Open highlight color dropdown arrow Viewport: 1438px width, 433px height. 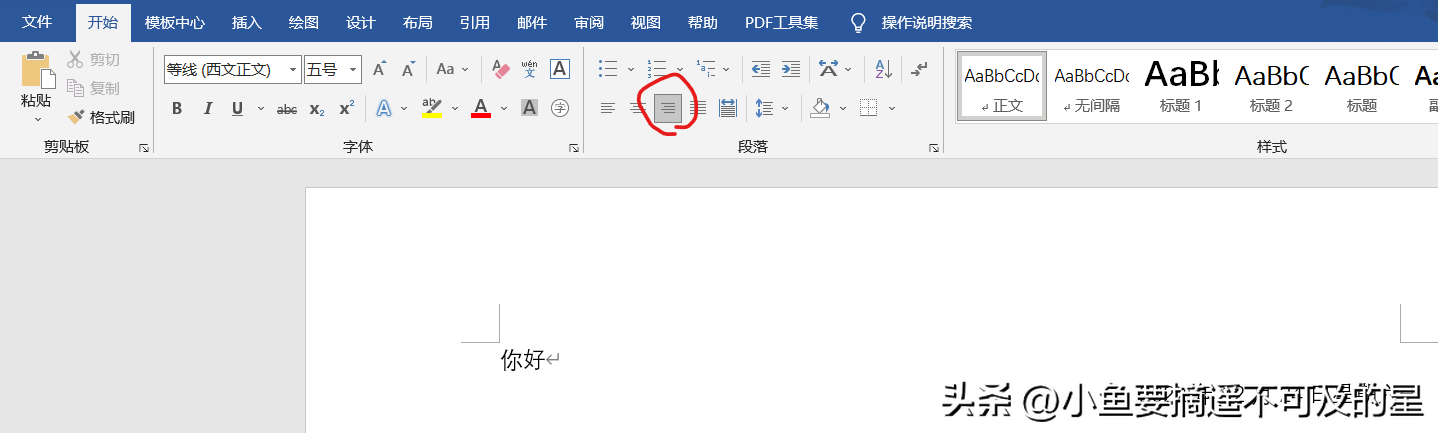click(x=454, y=108)
